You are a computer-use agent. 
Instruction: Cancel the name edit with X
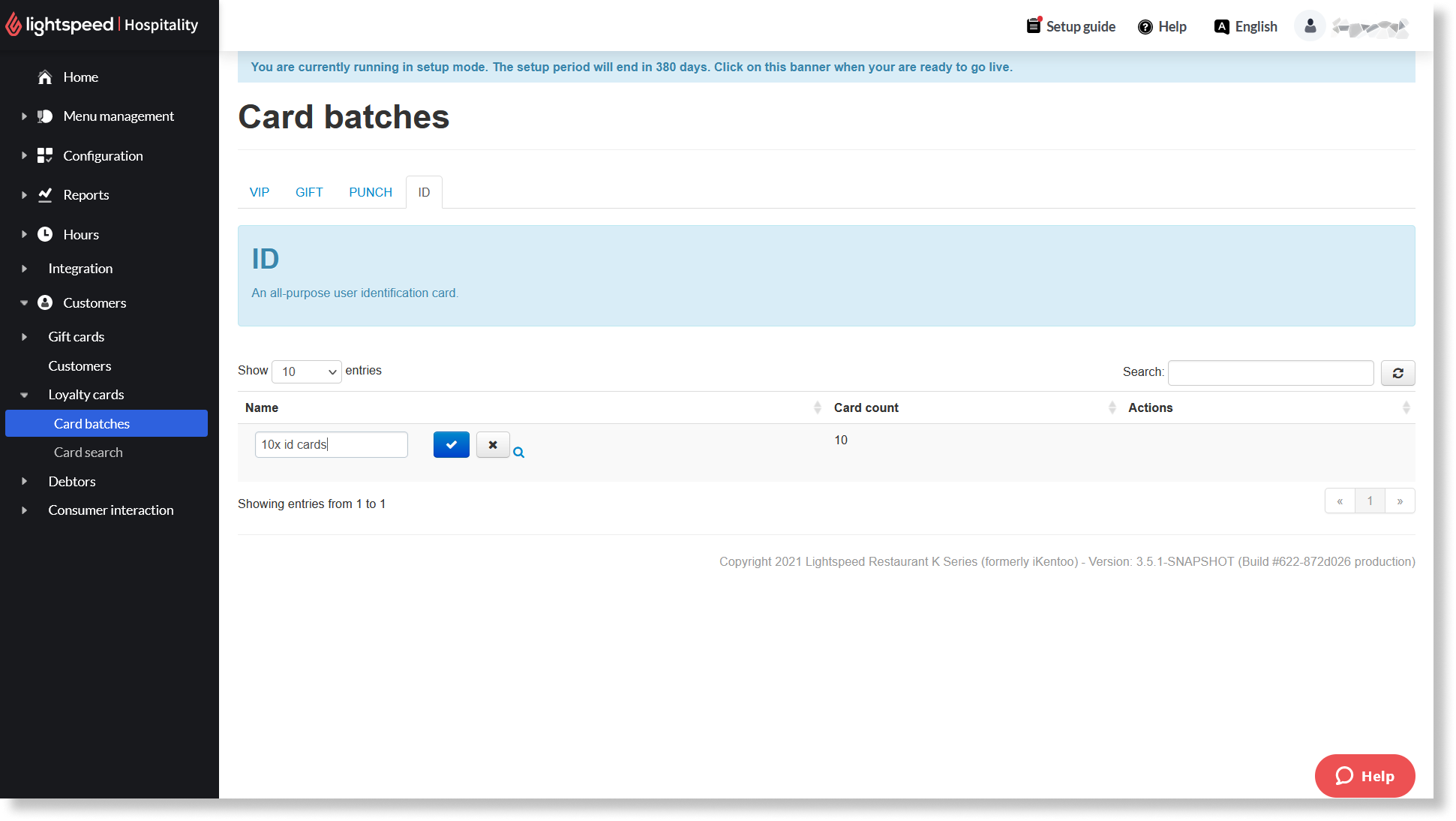[493, 444]
